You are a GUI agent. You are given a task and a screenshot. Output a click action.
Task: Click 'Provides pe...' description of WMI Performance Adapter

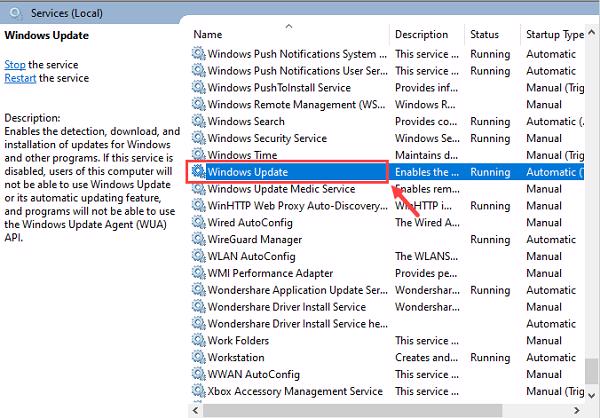(426, 273)
